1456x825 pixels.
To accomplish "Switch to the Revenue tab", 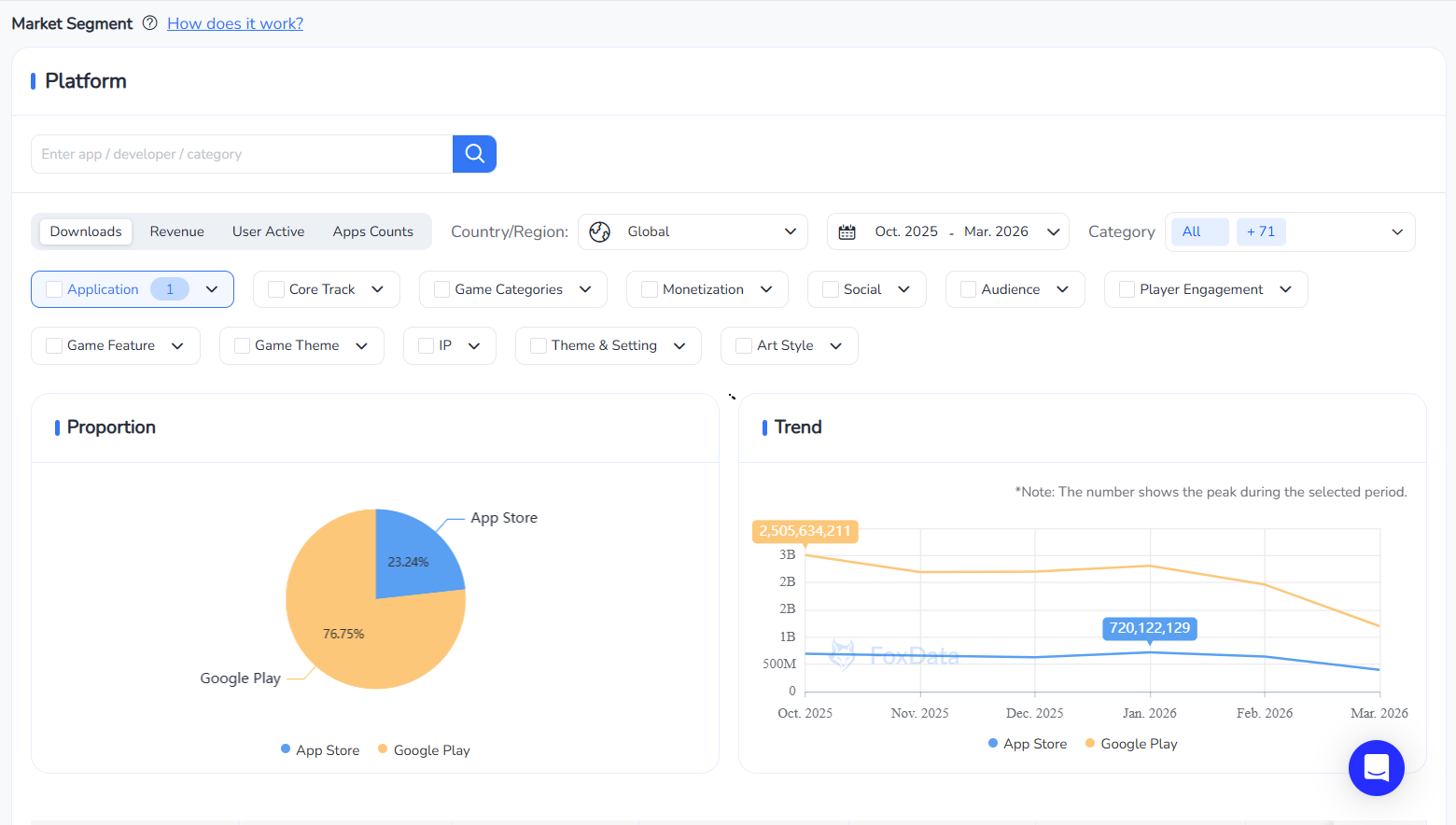I will [176, 231].
